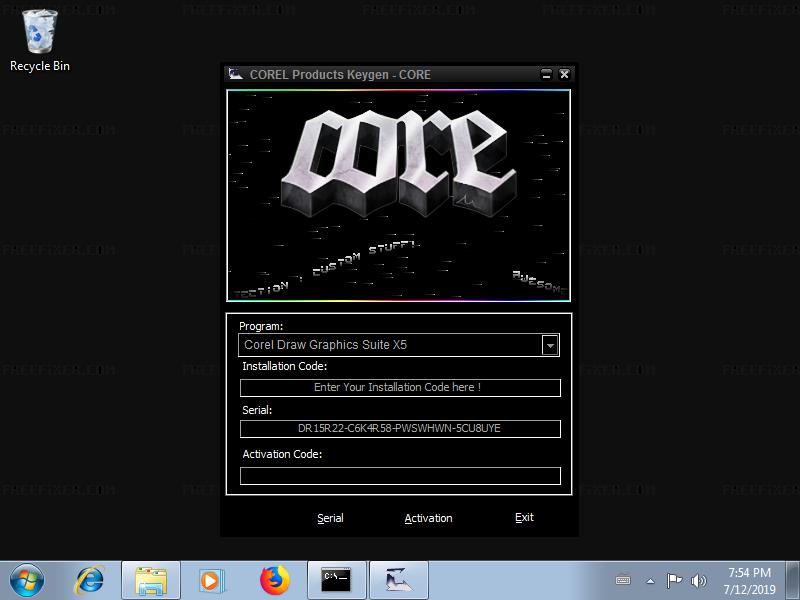The image size is (800, 600).
Task: Click the empty Activation Code field
Action: click(400, 476)
